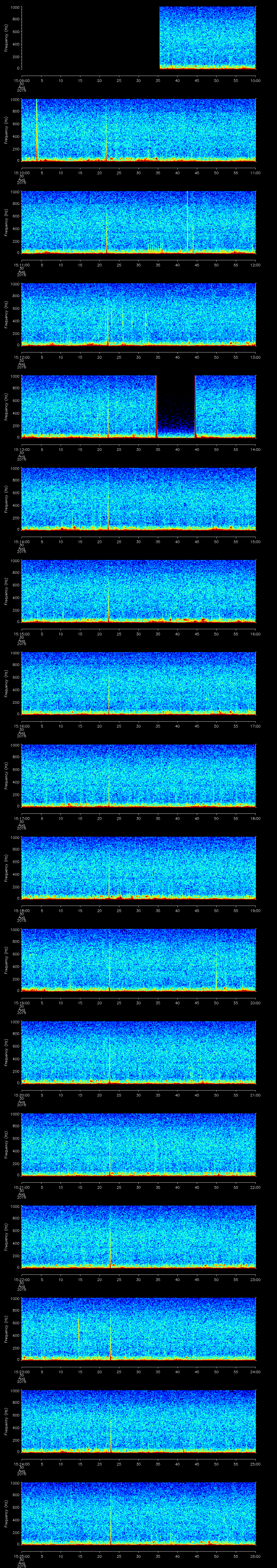Image resolution: width=277 pixels, height=1568 pixels.
Task: Click the vertical streak near second 43 in 15:11:00 panel
Action: [187, 222]
